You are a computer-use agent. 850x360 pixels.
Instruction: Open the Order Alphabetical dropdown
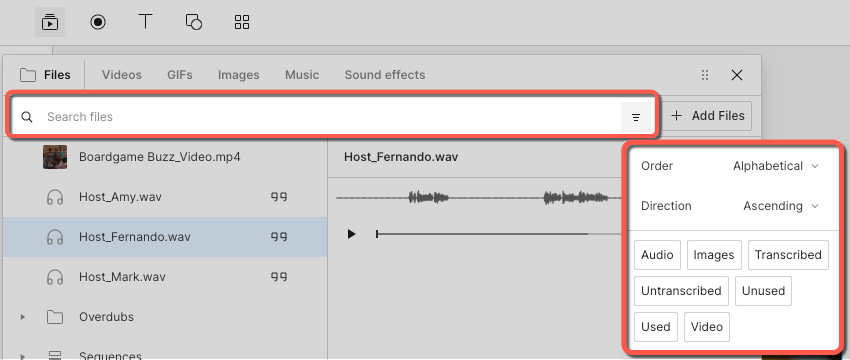(776, 166)
